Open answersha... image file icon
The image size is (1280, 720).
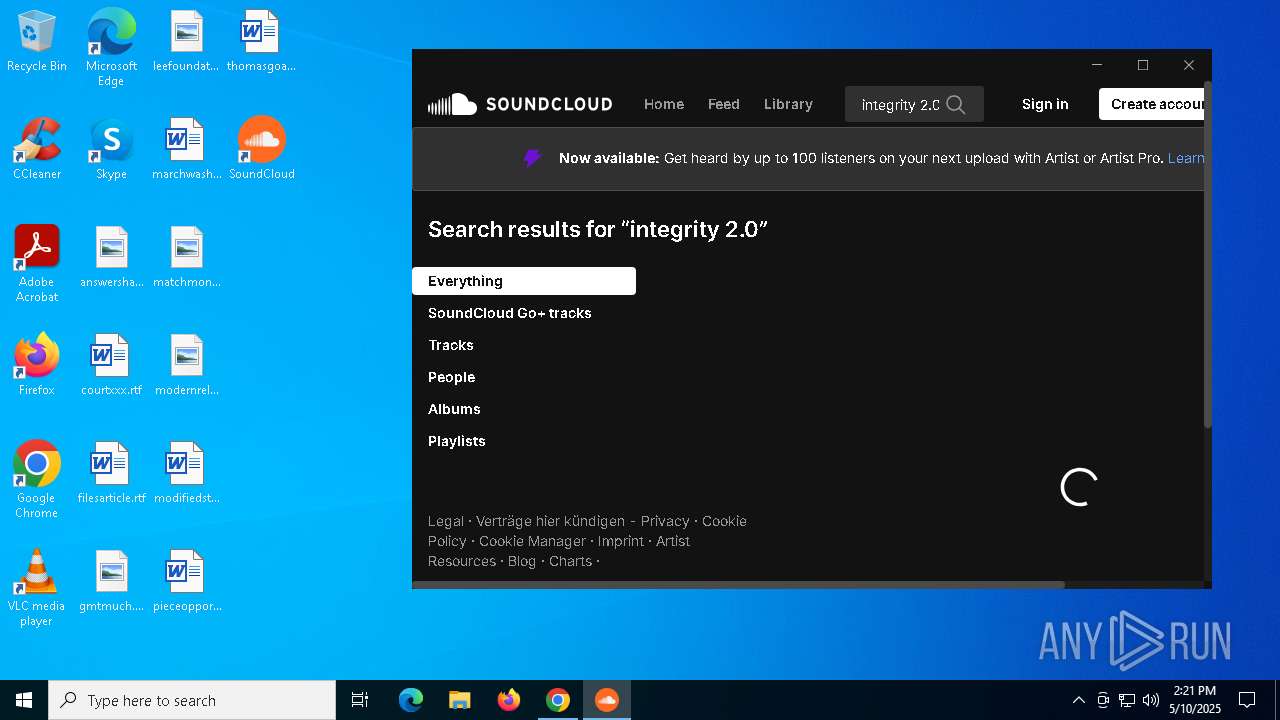tap(111, 257)
